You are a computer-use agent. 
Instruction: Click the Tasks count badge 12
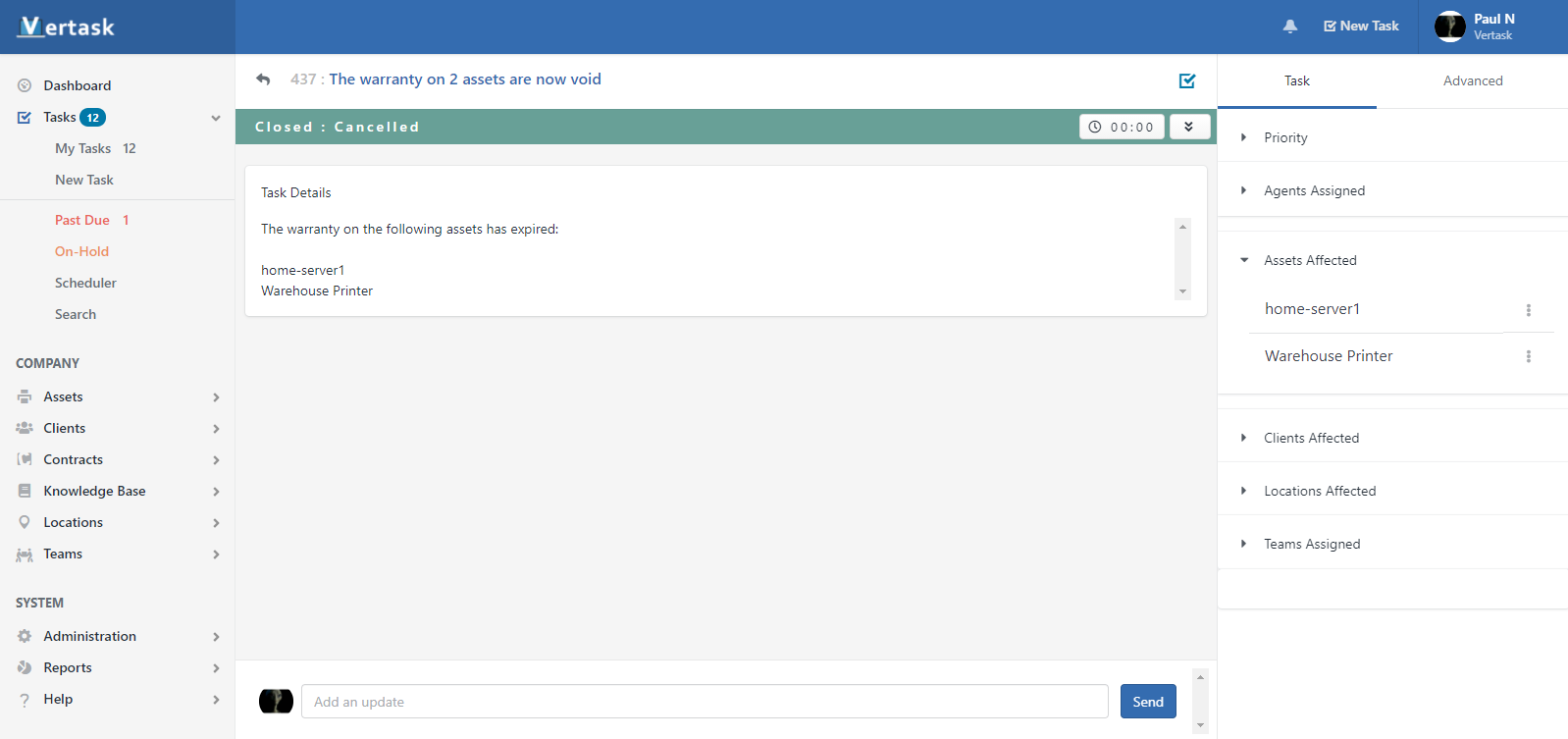coord(93,118)
